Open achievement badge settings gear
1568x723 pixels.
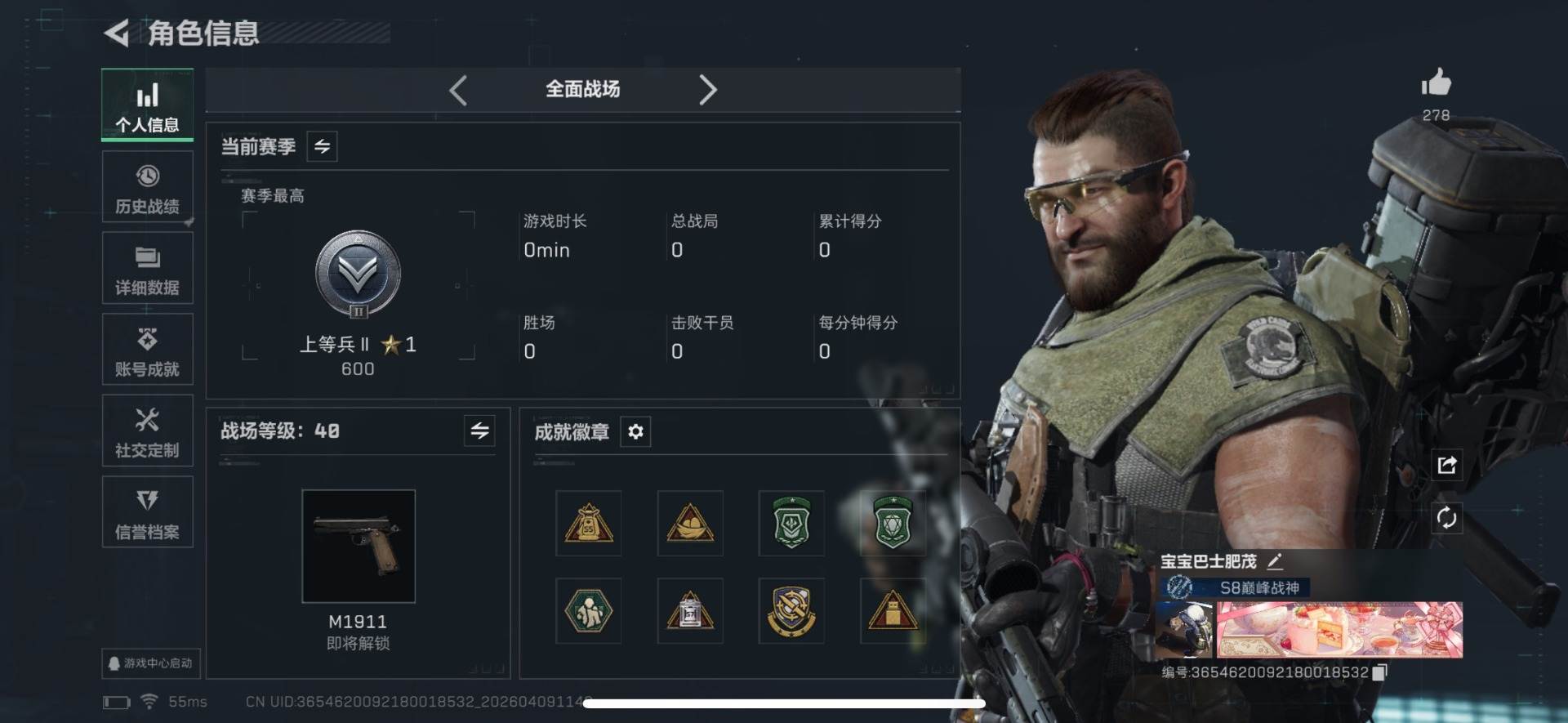click(635, 431)
